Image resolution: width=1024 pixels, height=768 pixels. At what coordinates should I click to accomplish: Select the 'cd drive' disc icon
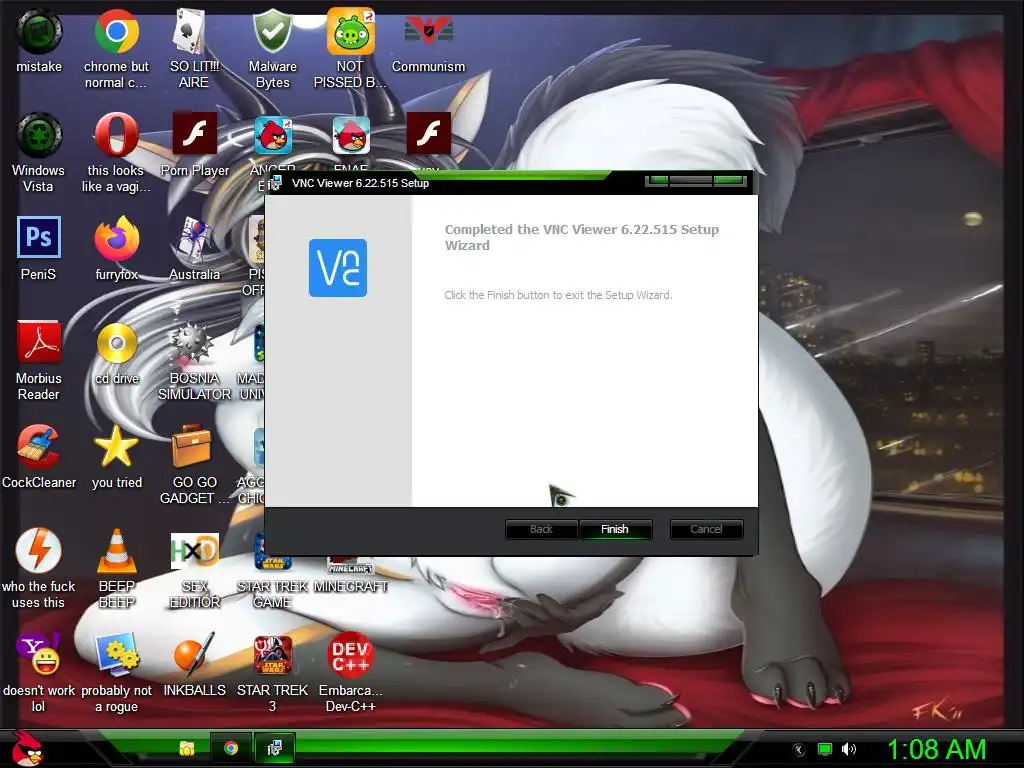click(117, 342)
